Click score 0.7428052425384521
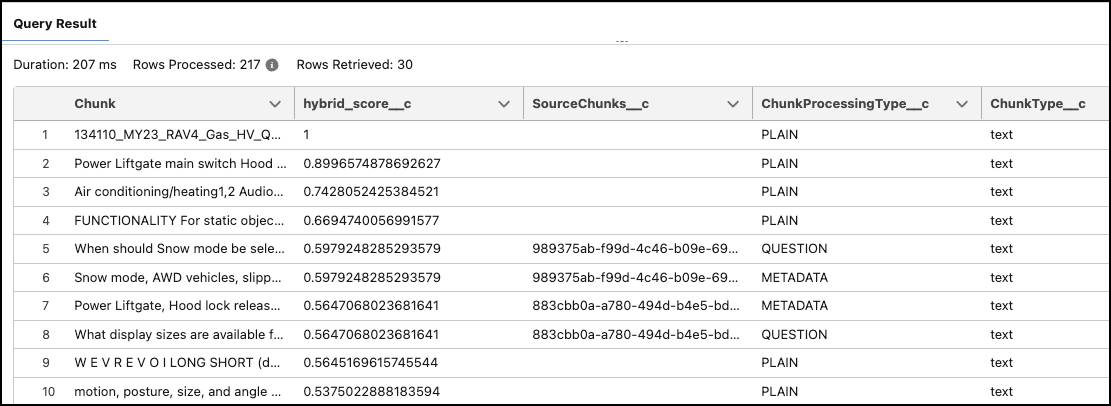This screenshot has height=406, width=1111. [x=372, y=192]
